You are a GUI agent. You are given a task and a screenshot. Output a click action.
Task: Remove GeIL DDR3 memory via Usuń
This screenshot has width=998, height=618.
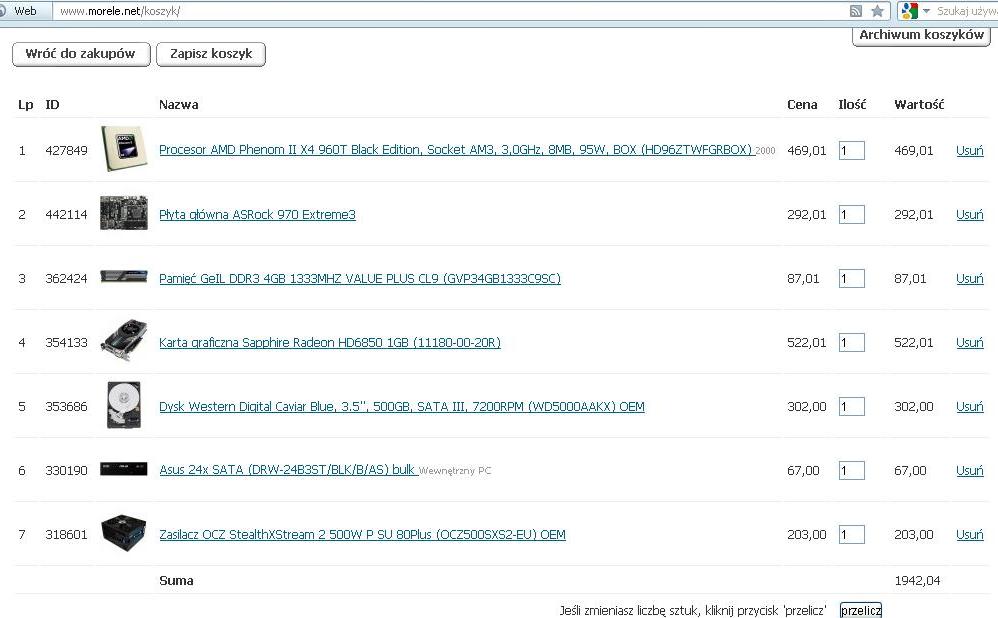(x=969, y=278)
